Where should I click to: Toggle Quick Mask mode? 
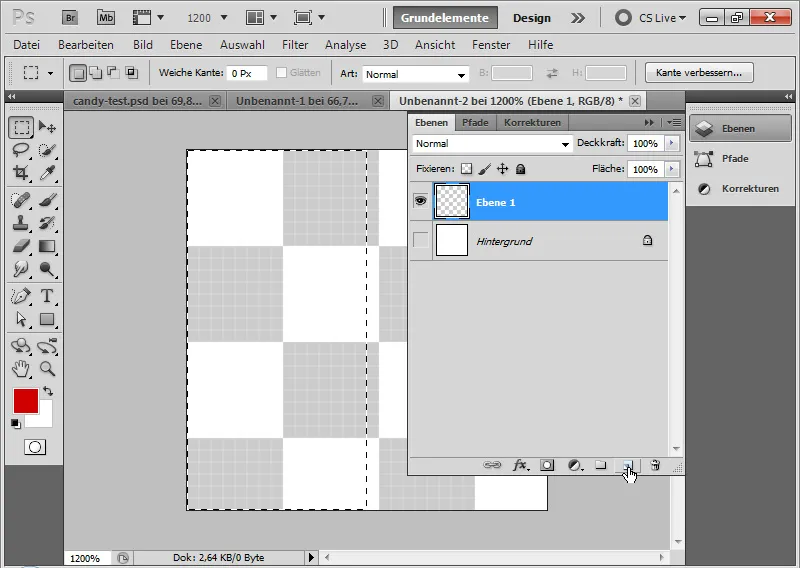coord(35,447)
